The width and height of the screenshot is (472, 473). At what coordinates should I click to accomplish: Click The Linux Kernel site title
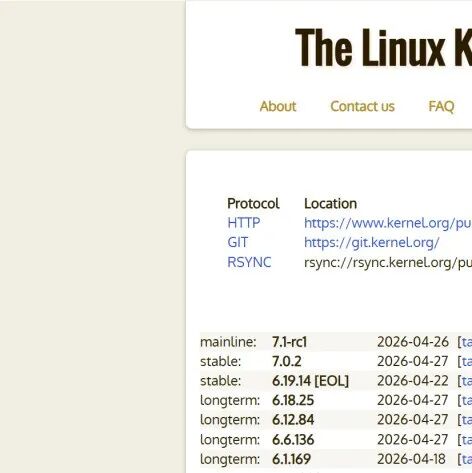point(383,47)
